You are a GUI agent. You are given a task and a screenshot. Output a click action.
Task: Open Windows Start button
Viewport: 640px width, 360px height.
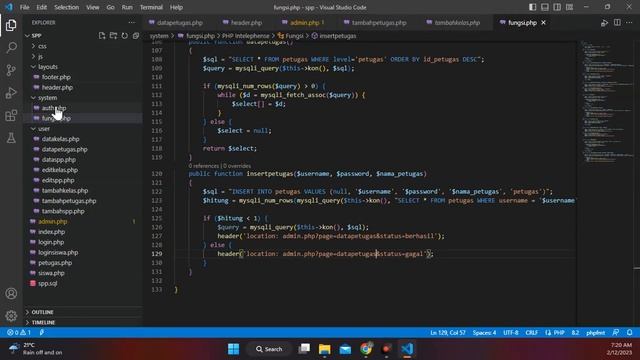[233, 349]
